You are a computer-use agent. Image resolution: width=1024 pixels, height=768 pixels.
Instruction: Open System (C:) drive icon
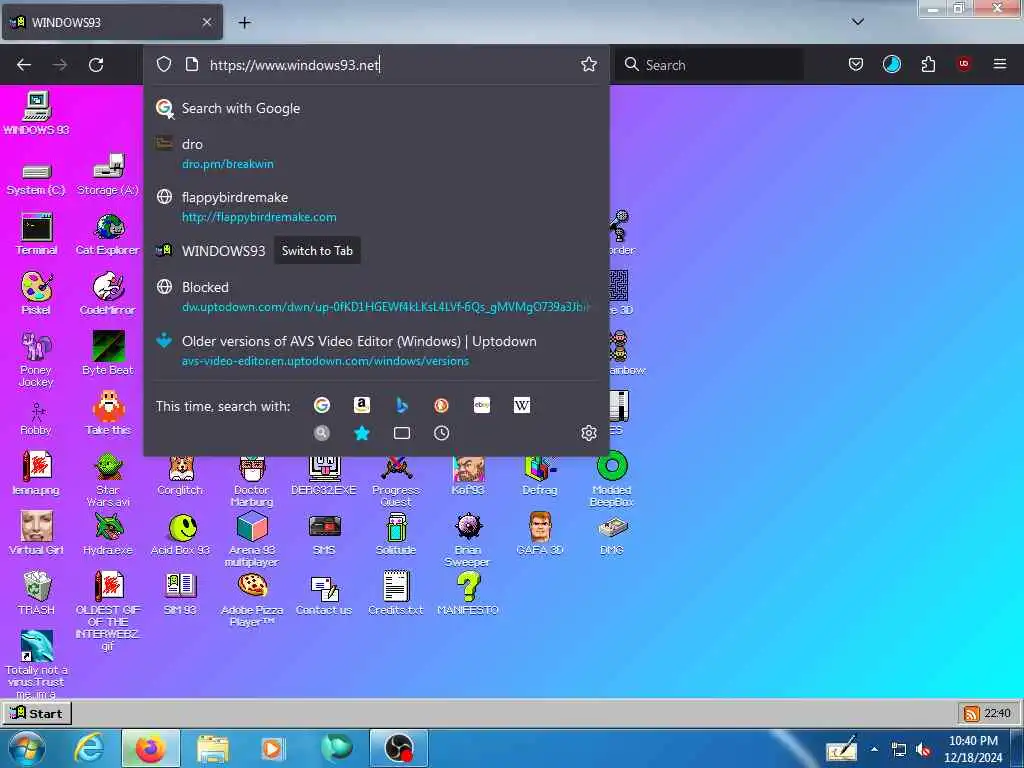pos(36,179)
